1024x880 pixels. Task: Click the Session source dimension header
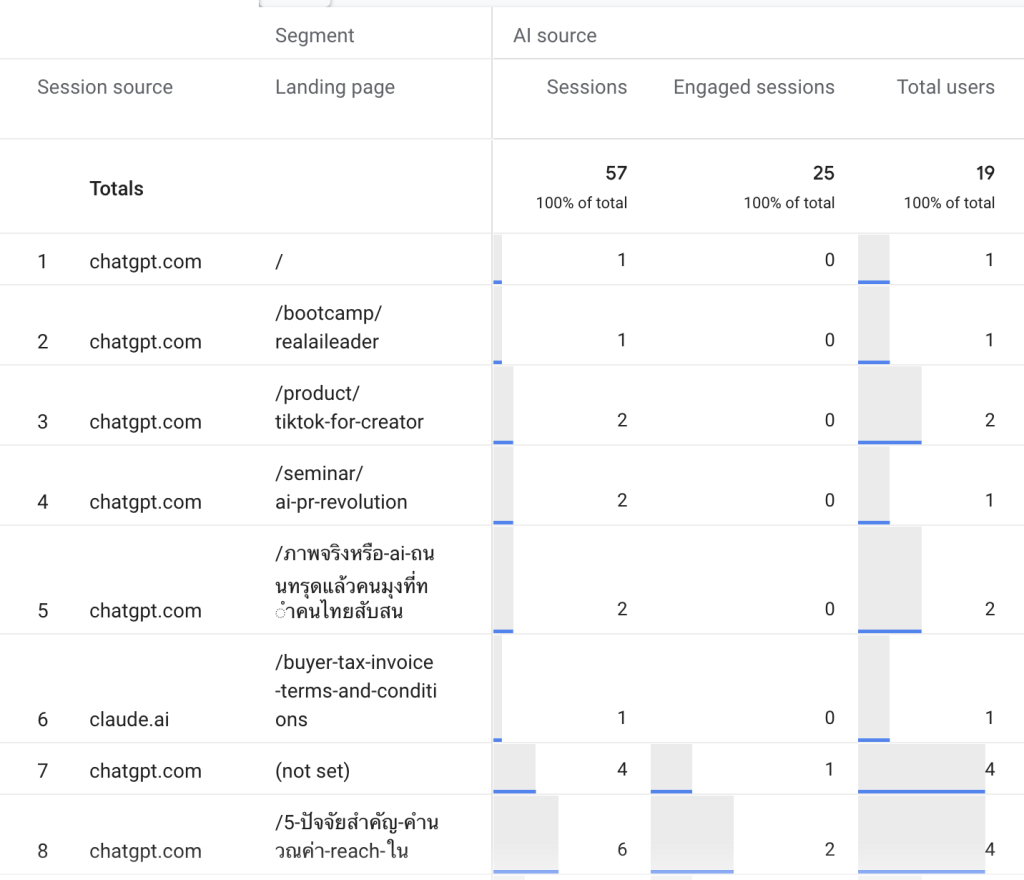tap(105, 87)
